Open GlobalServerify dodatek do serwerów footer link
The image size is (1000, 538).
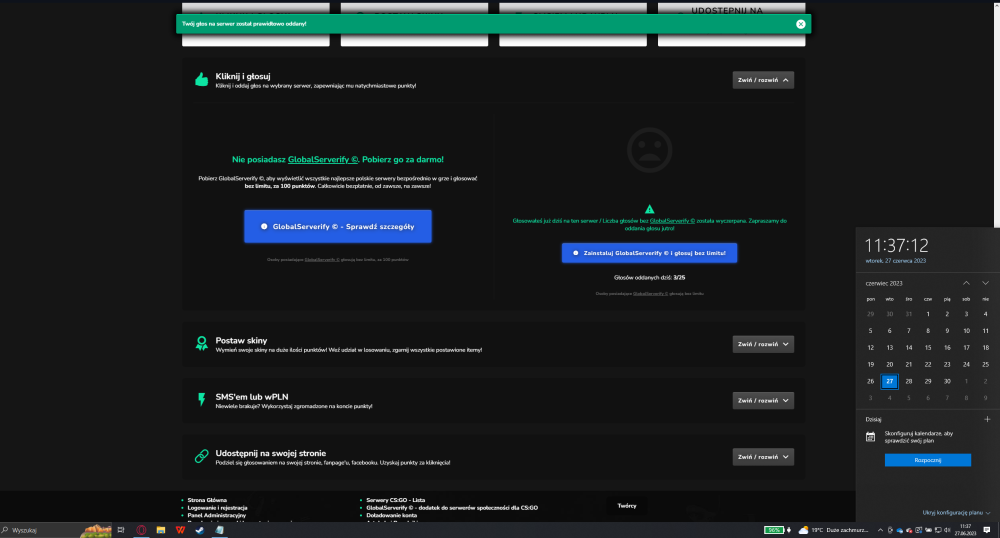pos(452,508)
